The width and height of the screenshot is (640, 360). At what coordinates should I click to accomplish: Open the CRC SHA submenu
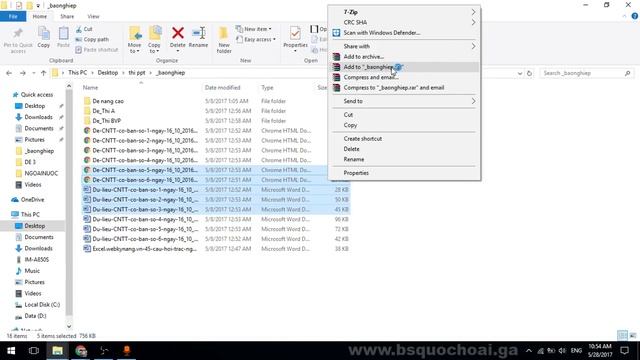coord(404,22)
